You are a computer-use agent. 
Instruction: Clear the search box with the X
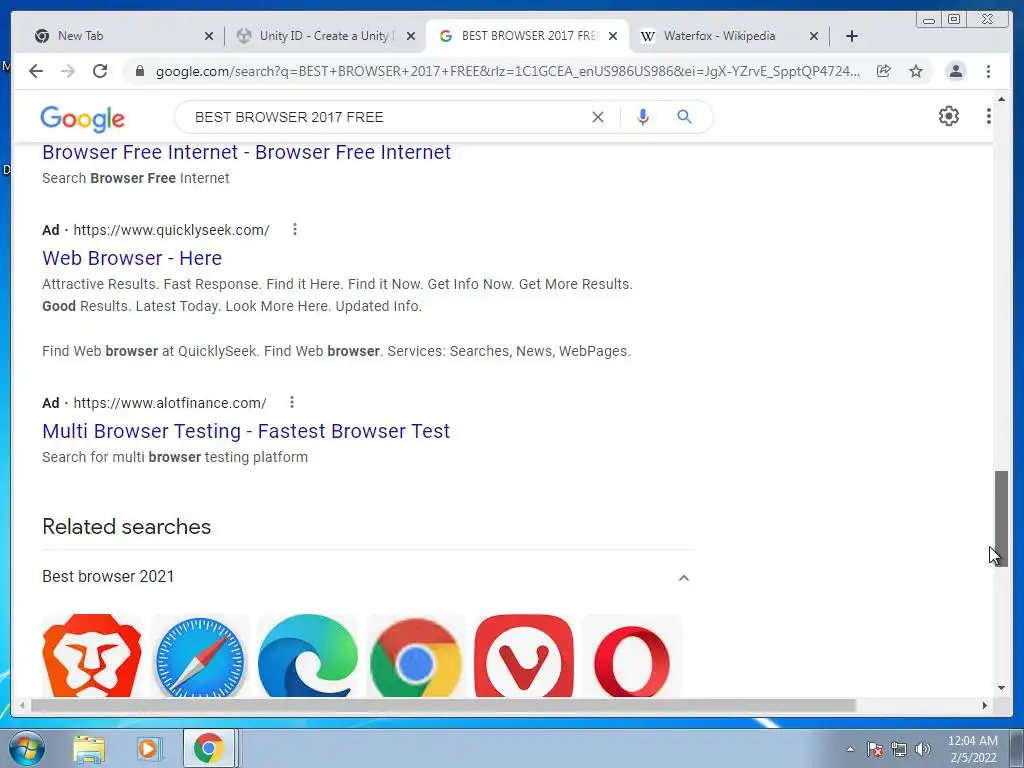598,117
